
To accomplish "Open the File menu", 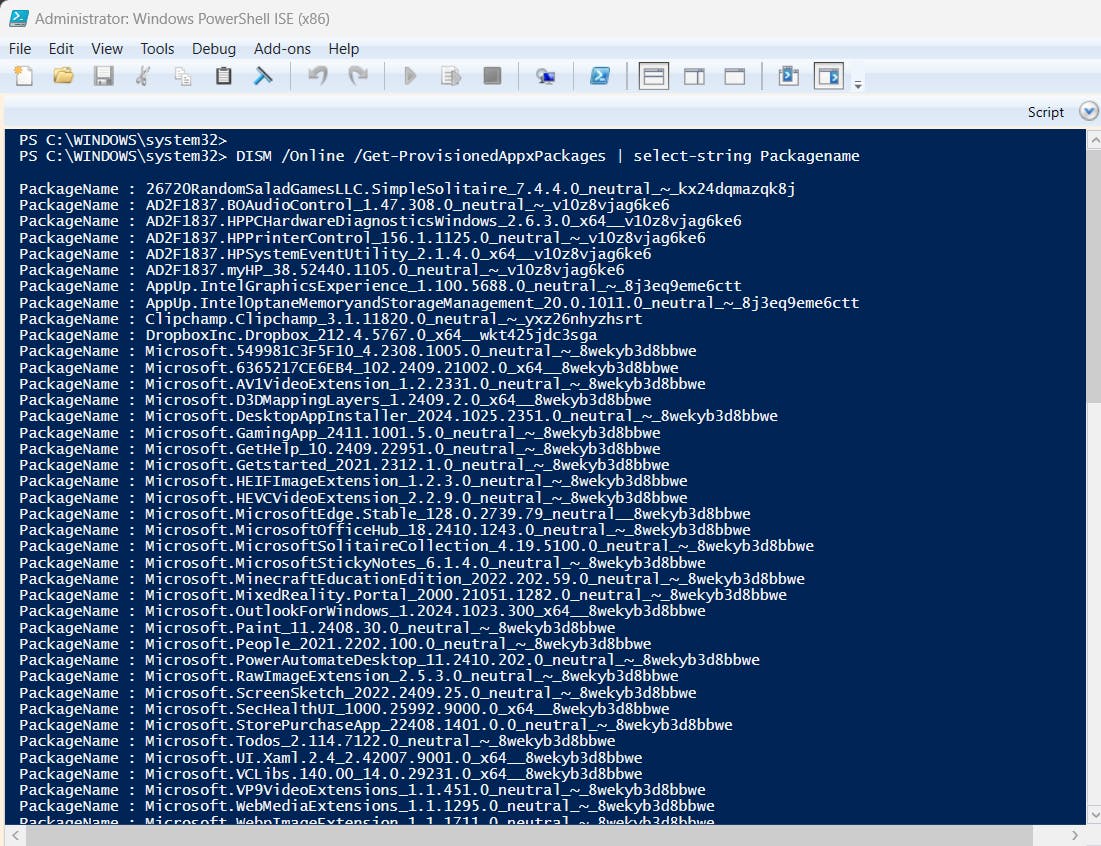I will (x=20, y=48).
